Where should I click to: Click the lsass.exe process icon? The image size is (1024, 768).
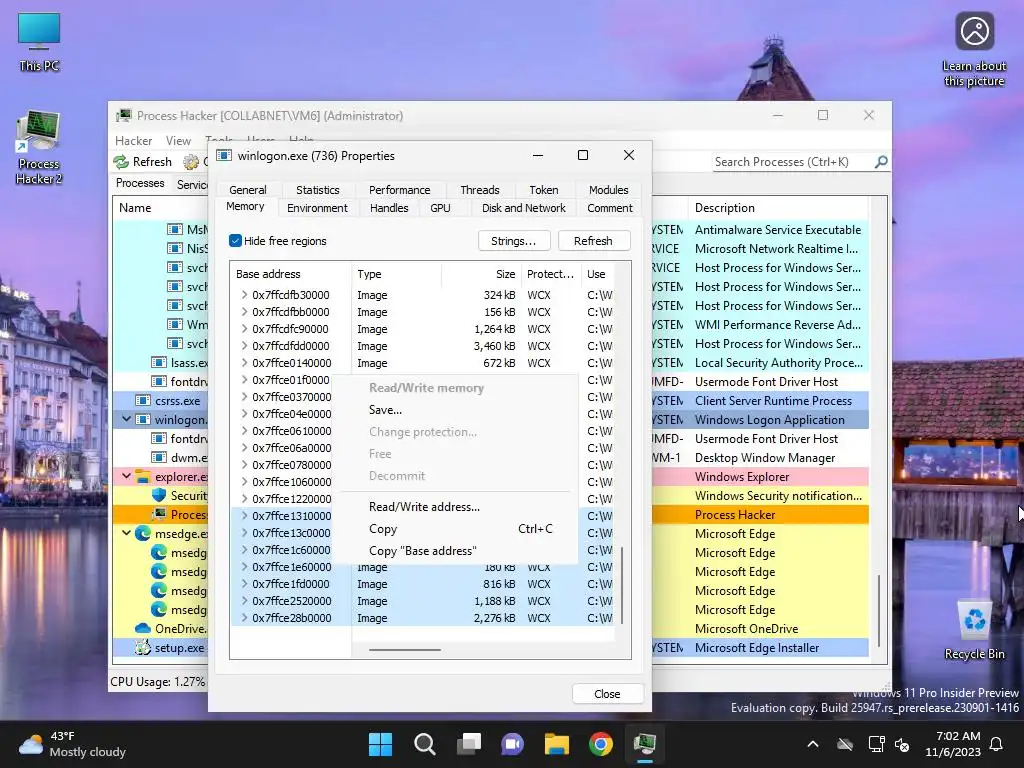(x=159, y=362)
